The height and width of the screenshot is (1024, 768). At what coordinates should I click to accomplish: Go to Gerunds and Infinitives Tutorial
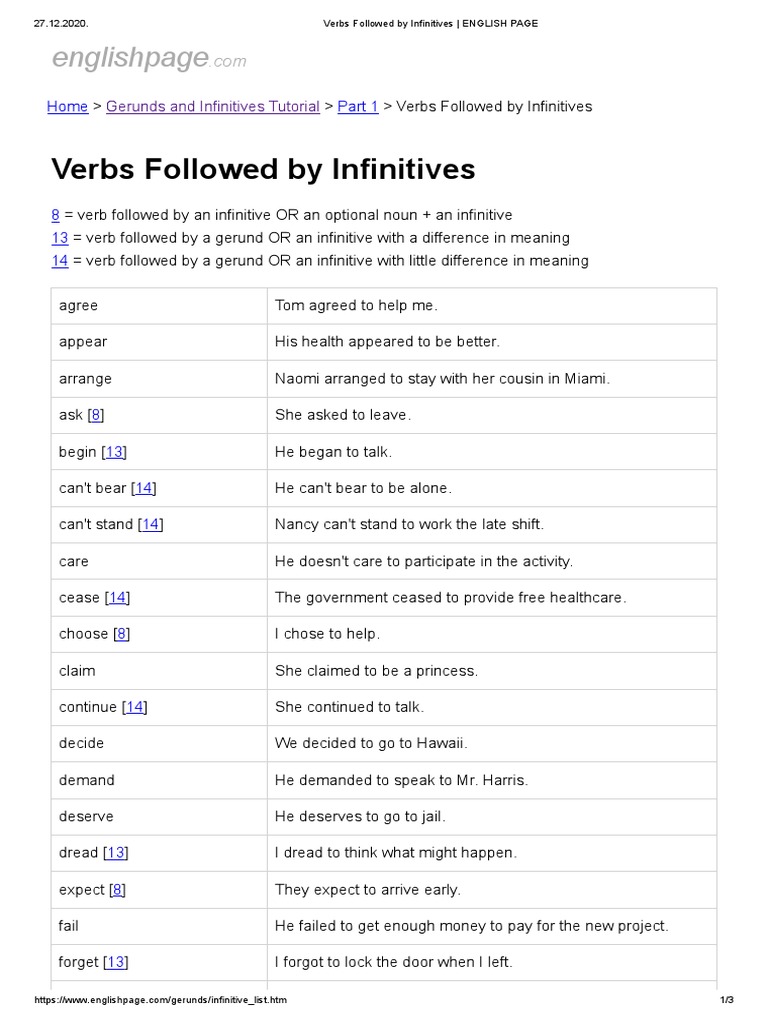(x=213, y=106)
